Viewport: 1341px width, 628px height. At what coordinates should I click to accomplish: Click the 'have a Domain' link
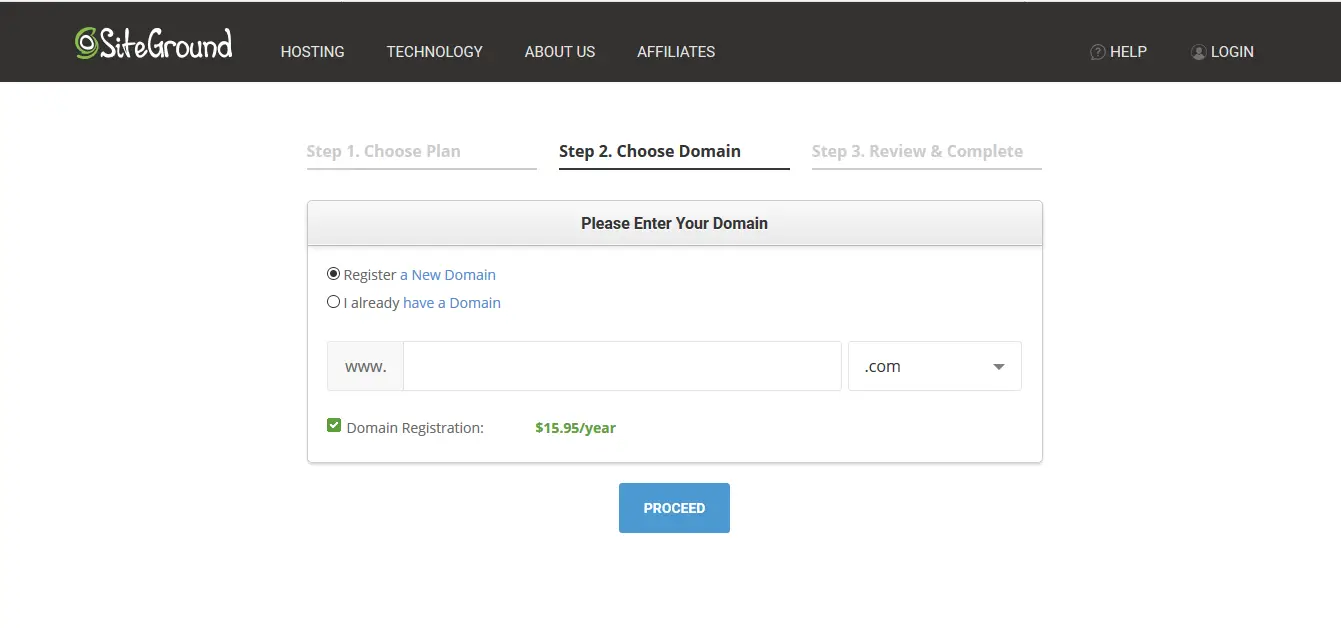[452, 303]
